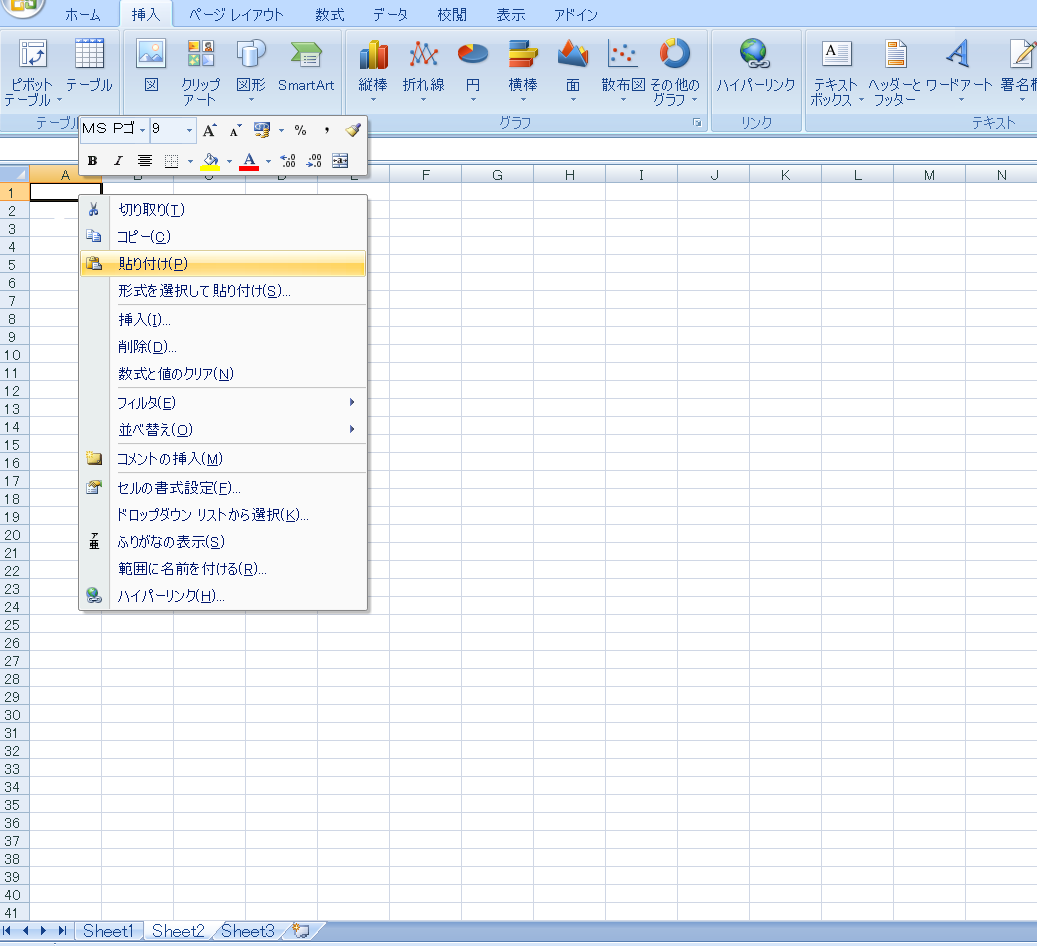The width and height of the screenshot is (1037, 946).
Task: Decrease font size in mini toolbar
Action: [235, 130]
